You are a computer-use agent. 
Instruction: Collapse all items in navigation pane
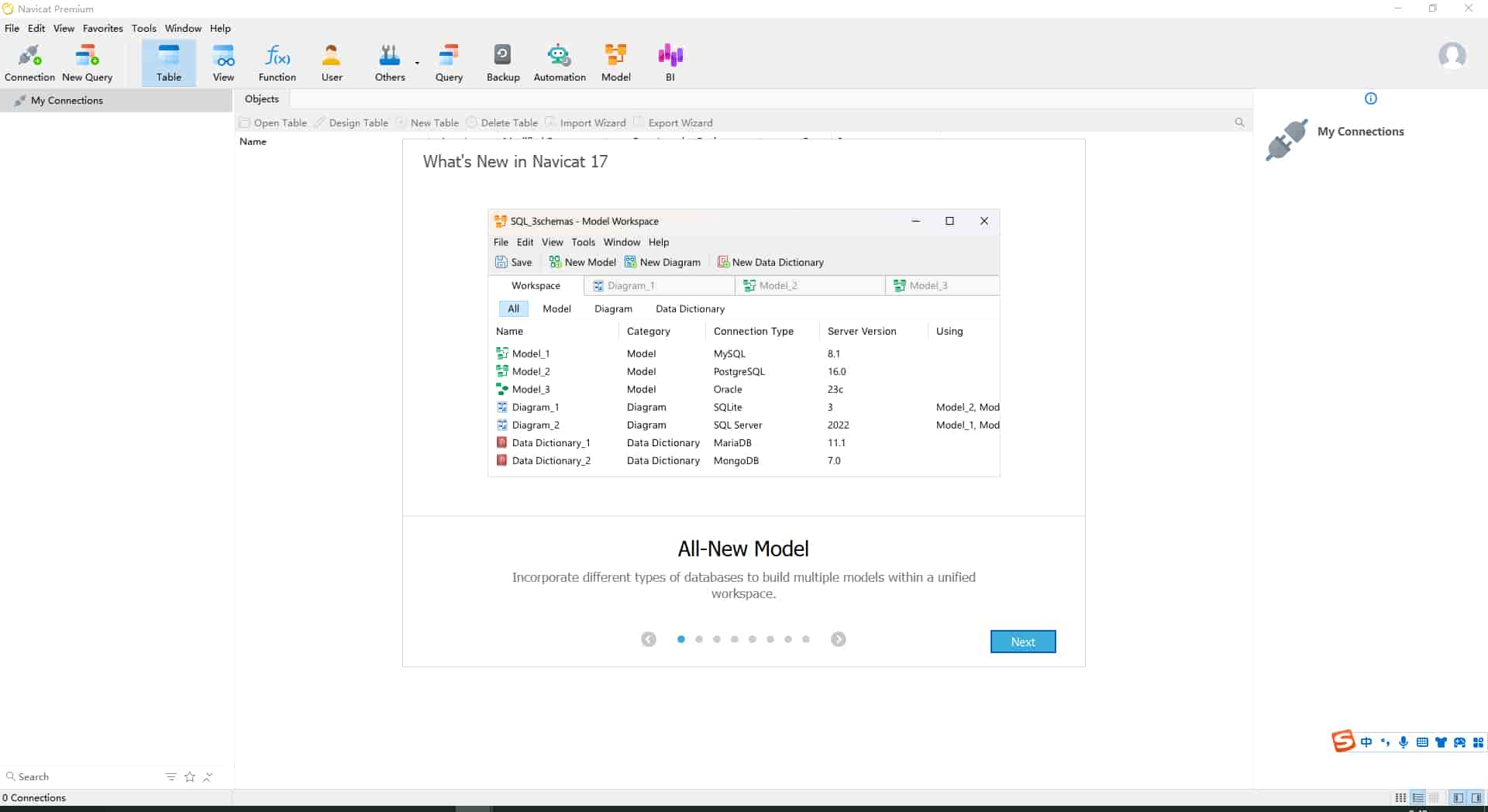[208, 776]
